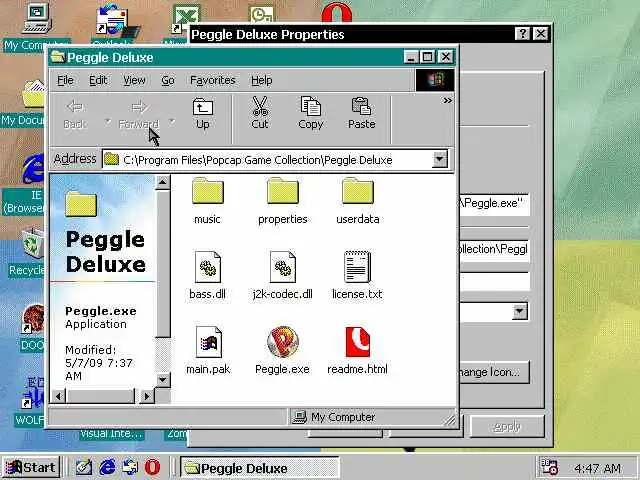
Task: Open the Go menu
Action: (x=168, y=80)
